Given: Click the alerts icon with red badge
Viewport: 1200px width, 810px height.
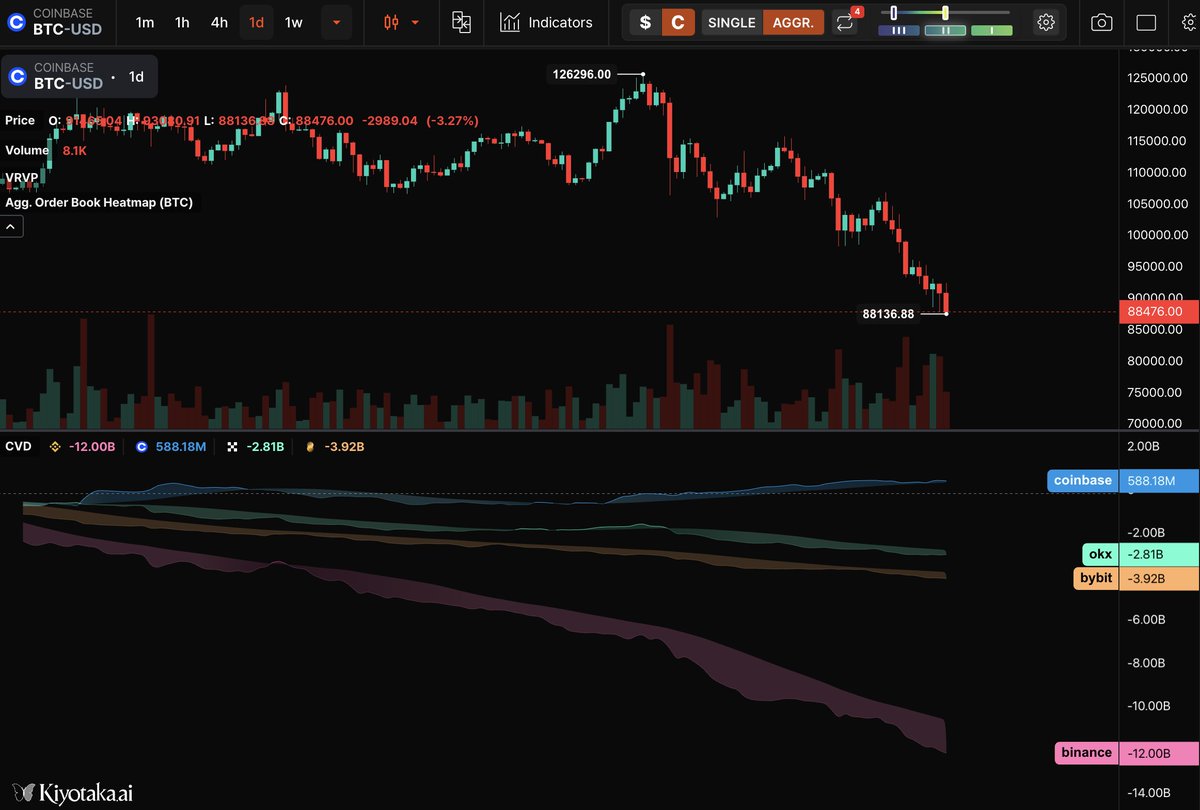Looking at the screenshot, I should click(x=845, y=22).
